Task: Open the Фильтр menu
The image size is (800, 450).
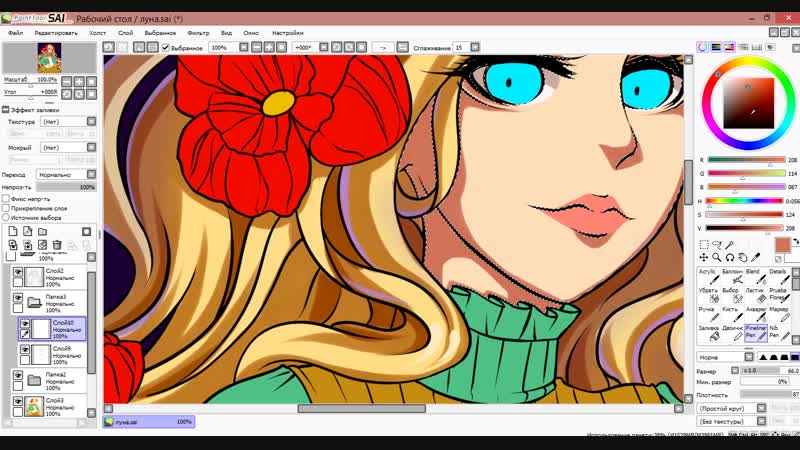Action: [198, 33]
